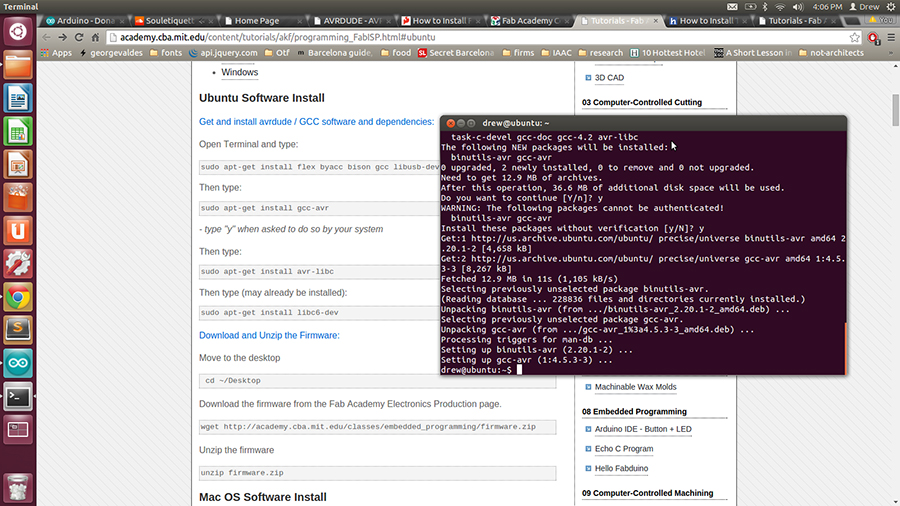Go back in Chrome browser
This screenshot has height=506, width=900.
pyautogui.click(x=46, y=37)
